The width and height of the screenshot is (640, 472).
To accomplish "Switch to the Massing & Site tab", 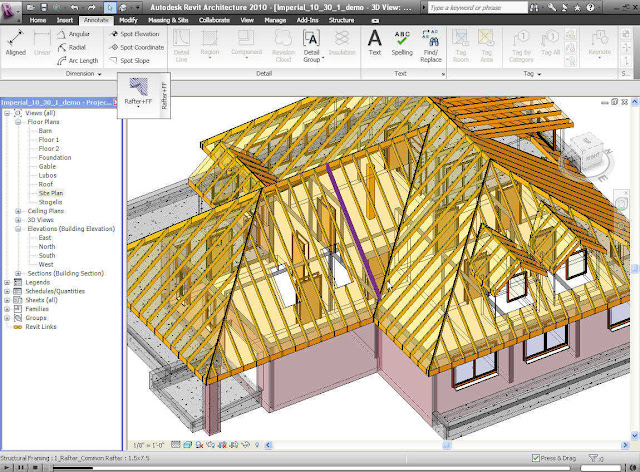I will (x=169, y=19).
